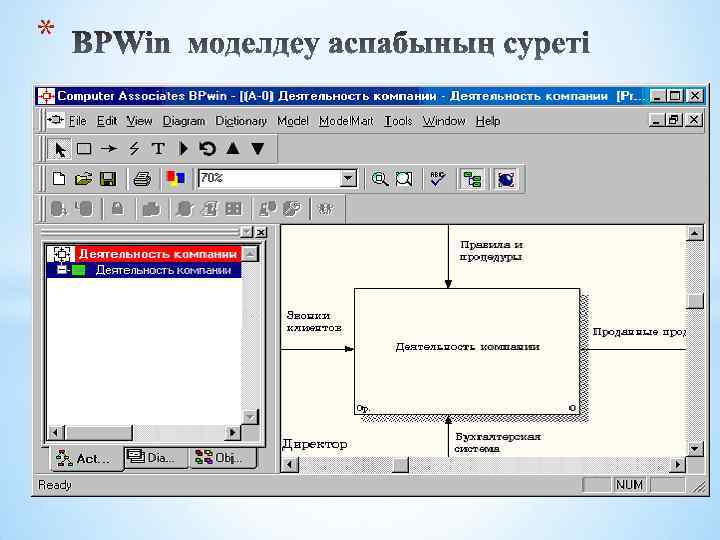Click the diagram vertical scrollbar thumb
Screen dimensions: 720x540
click(x=695, y=301)
